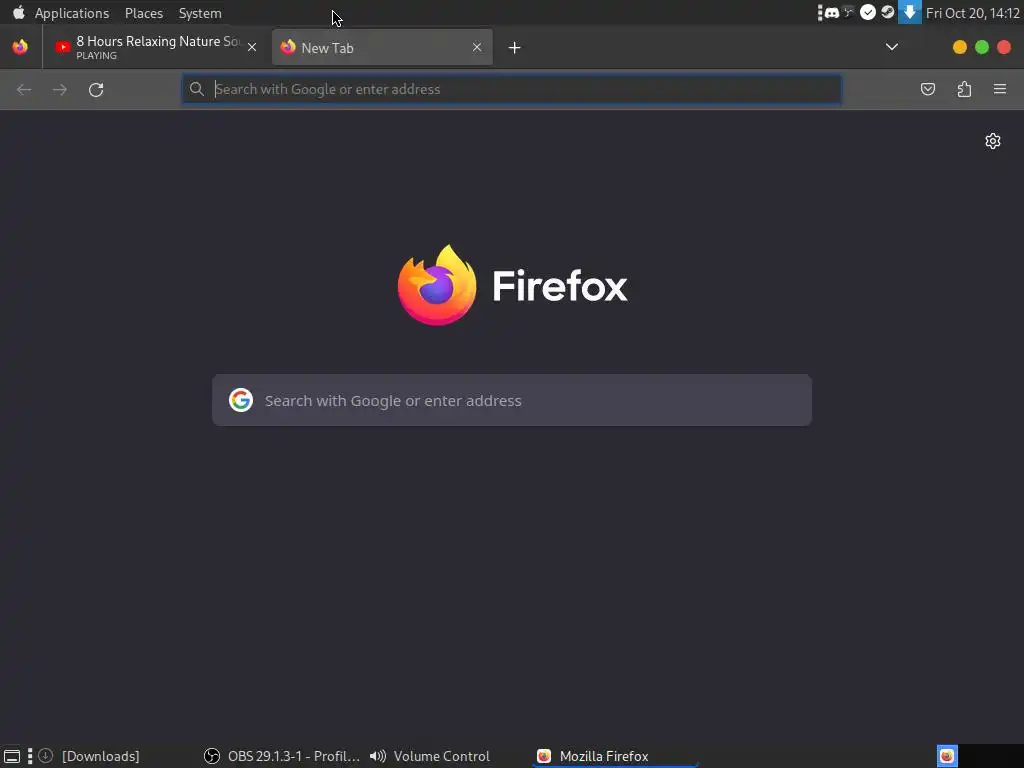The image size is (1024, 768).
Task: Click the address bar magnifier icon
Action: [197, 89]
